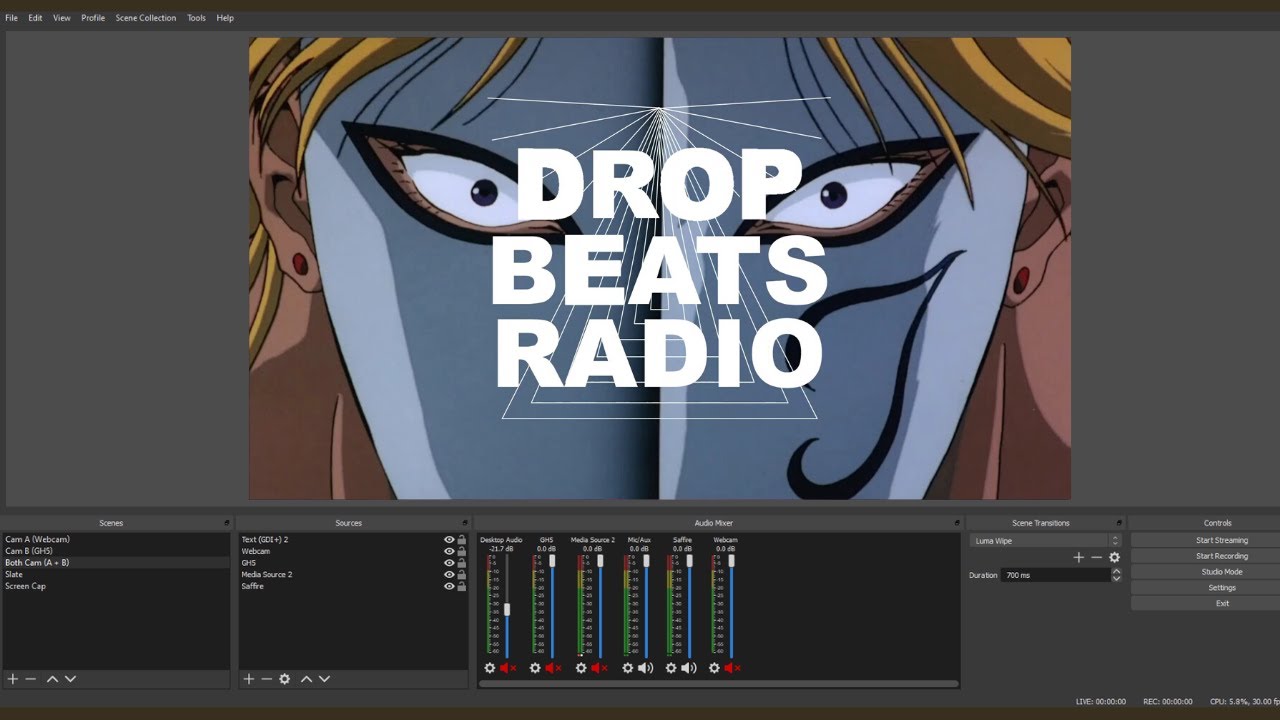
Task: Open GH5 audio settings gear
Action: pos(535,668)
